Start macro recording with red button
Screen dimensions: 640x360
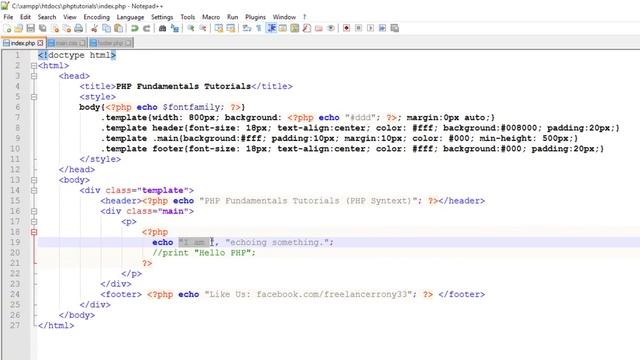347,28
